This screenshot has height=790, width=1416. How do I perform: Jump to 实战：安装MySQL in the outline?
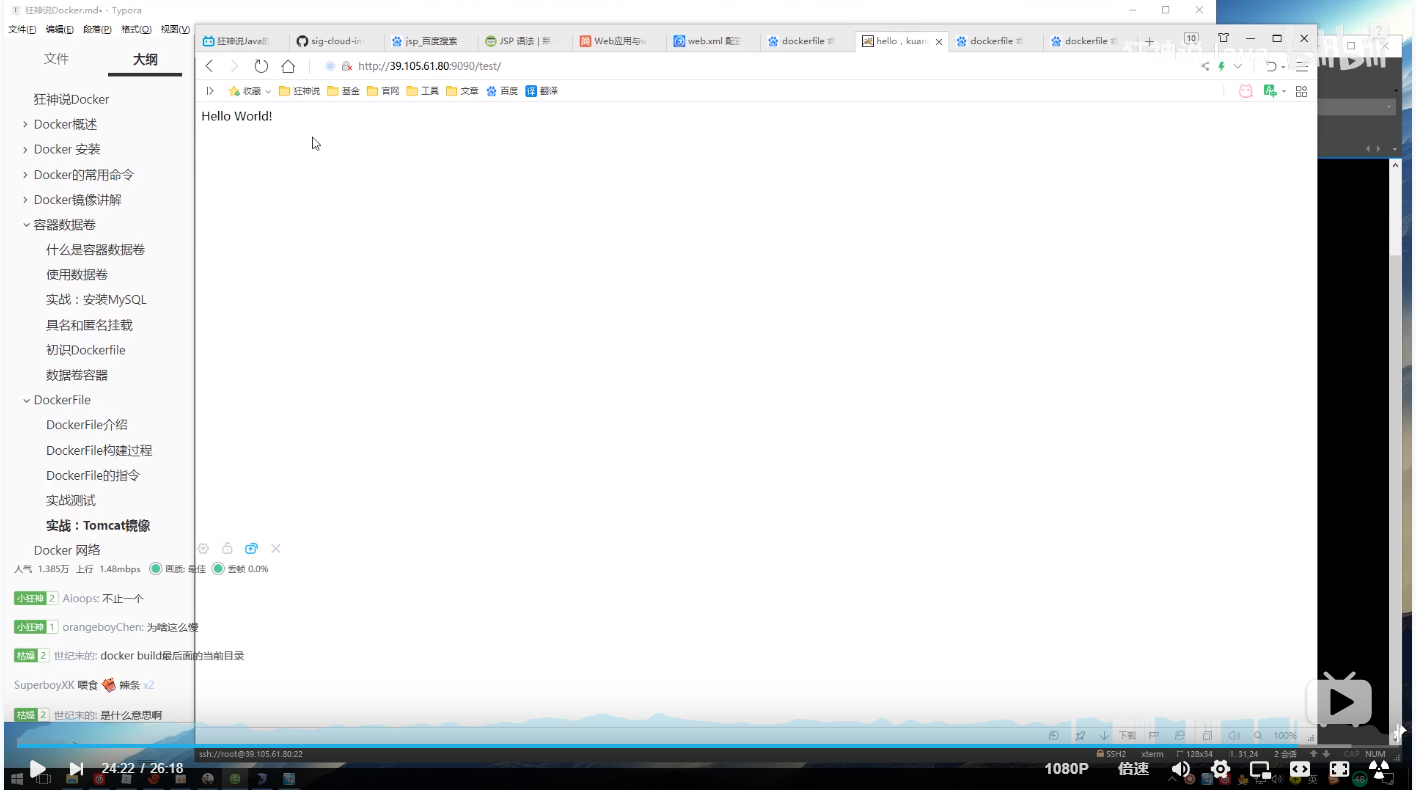[x=96, y=300]
